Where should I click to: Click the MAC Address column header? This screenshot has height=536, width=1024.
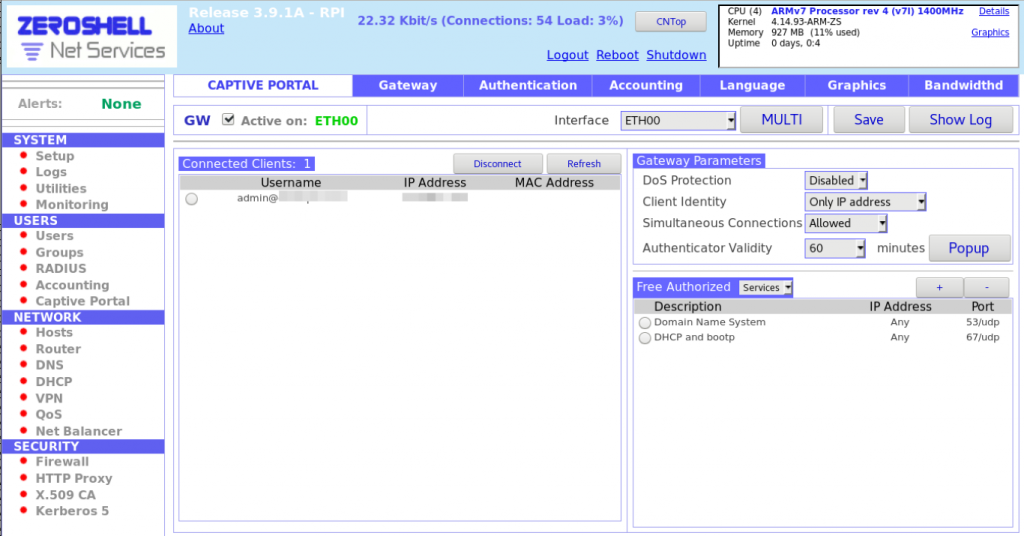pyautogui.click(x=554, y=183)
